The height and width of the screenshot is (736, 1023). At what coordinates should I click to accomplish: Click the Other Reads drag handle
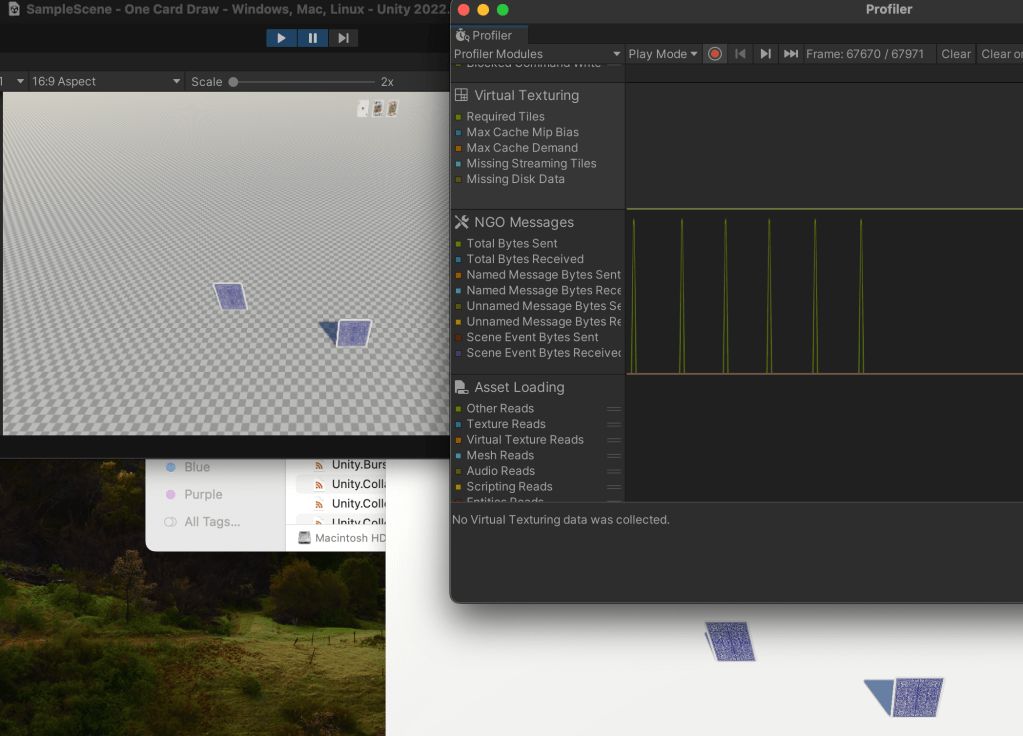614,409
